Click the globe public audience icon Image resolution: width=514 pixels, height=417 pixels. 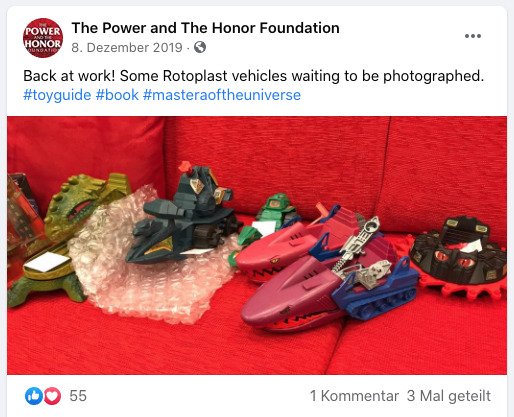point(200,47)
